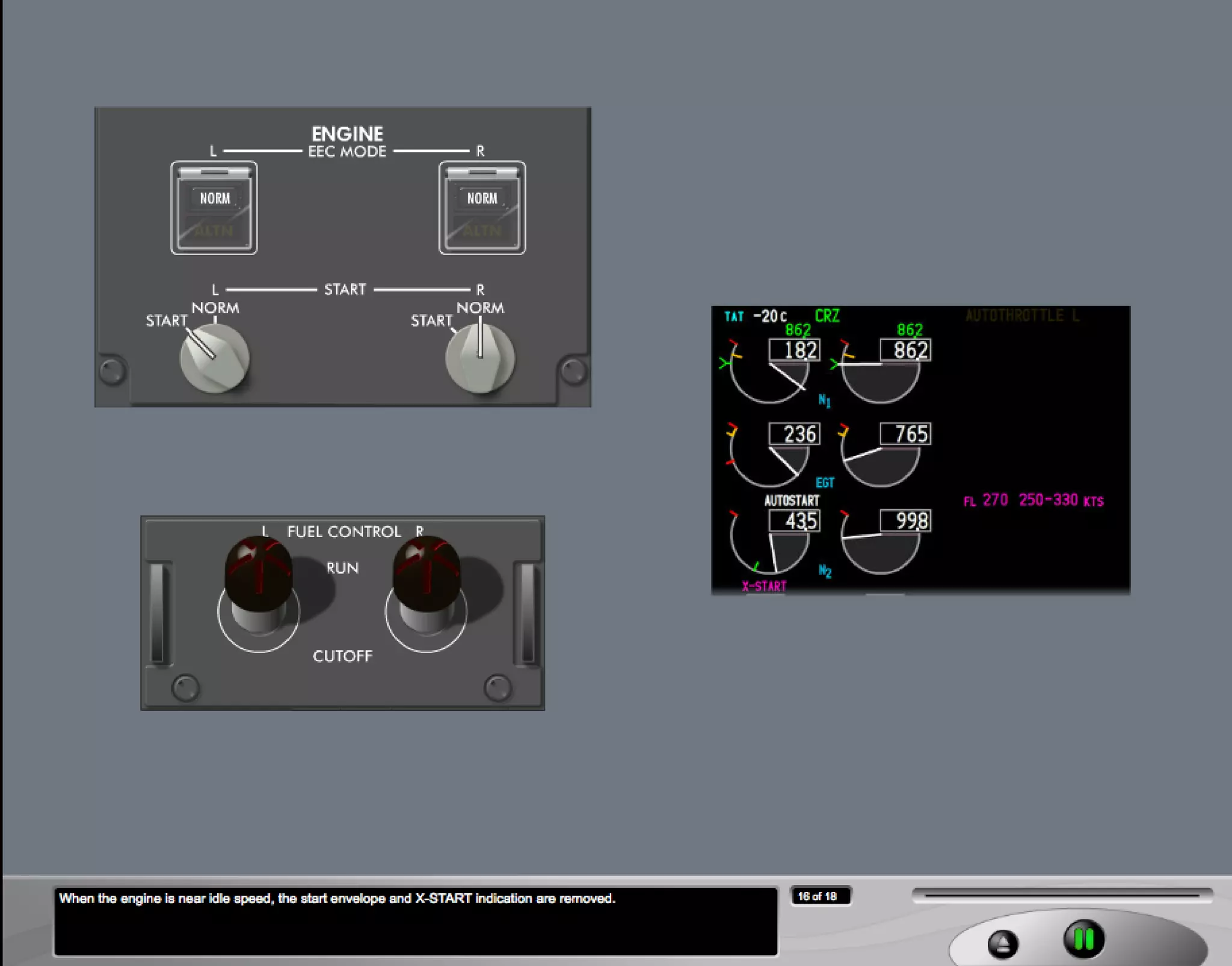
Task: Click the left EGT value 236
Action: 795,434
